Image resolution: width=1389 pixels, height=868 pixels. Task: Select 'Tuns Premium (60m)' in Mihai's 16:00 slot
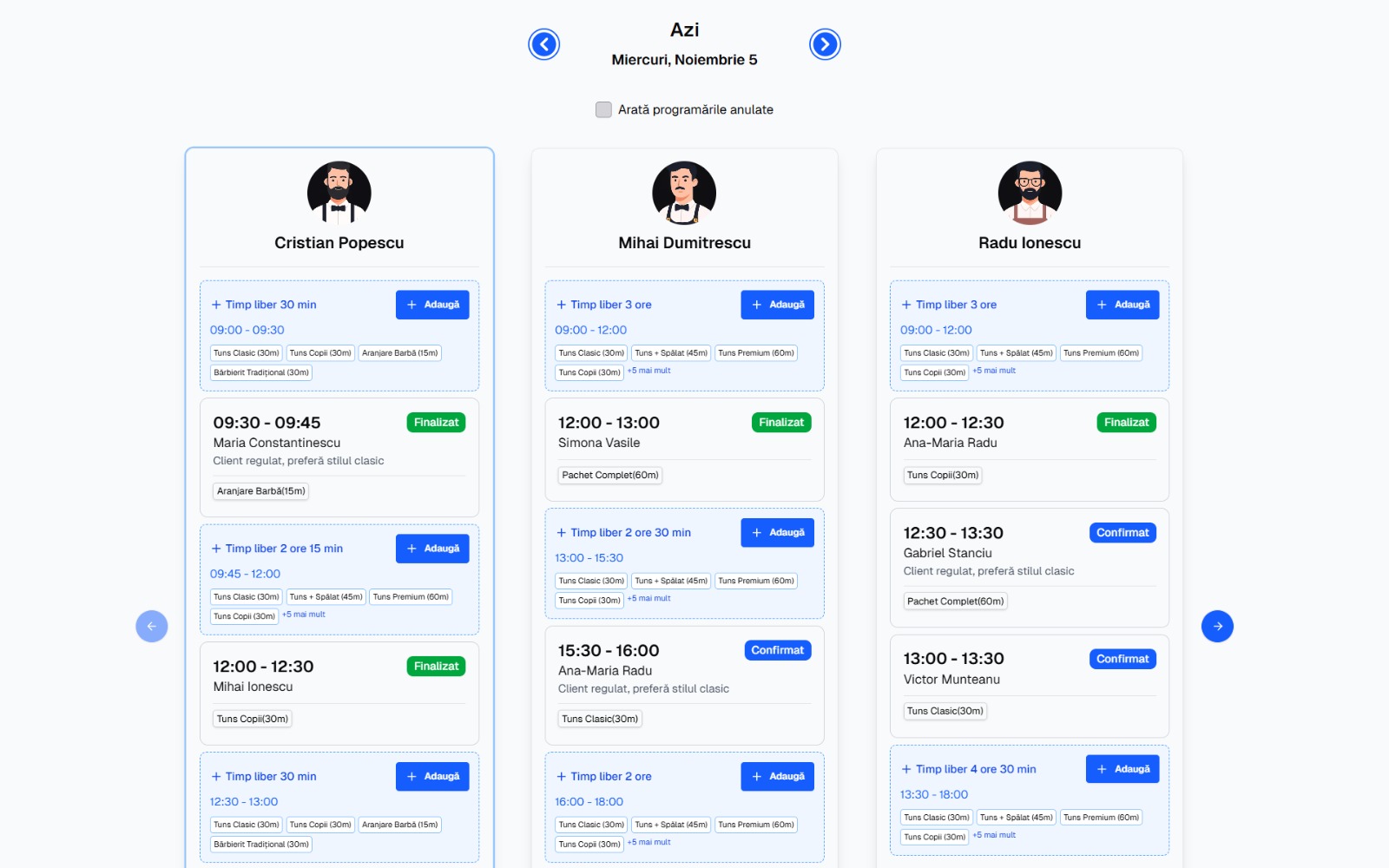[756, 825]
